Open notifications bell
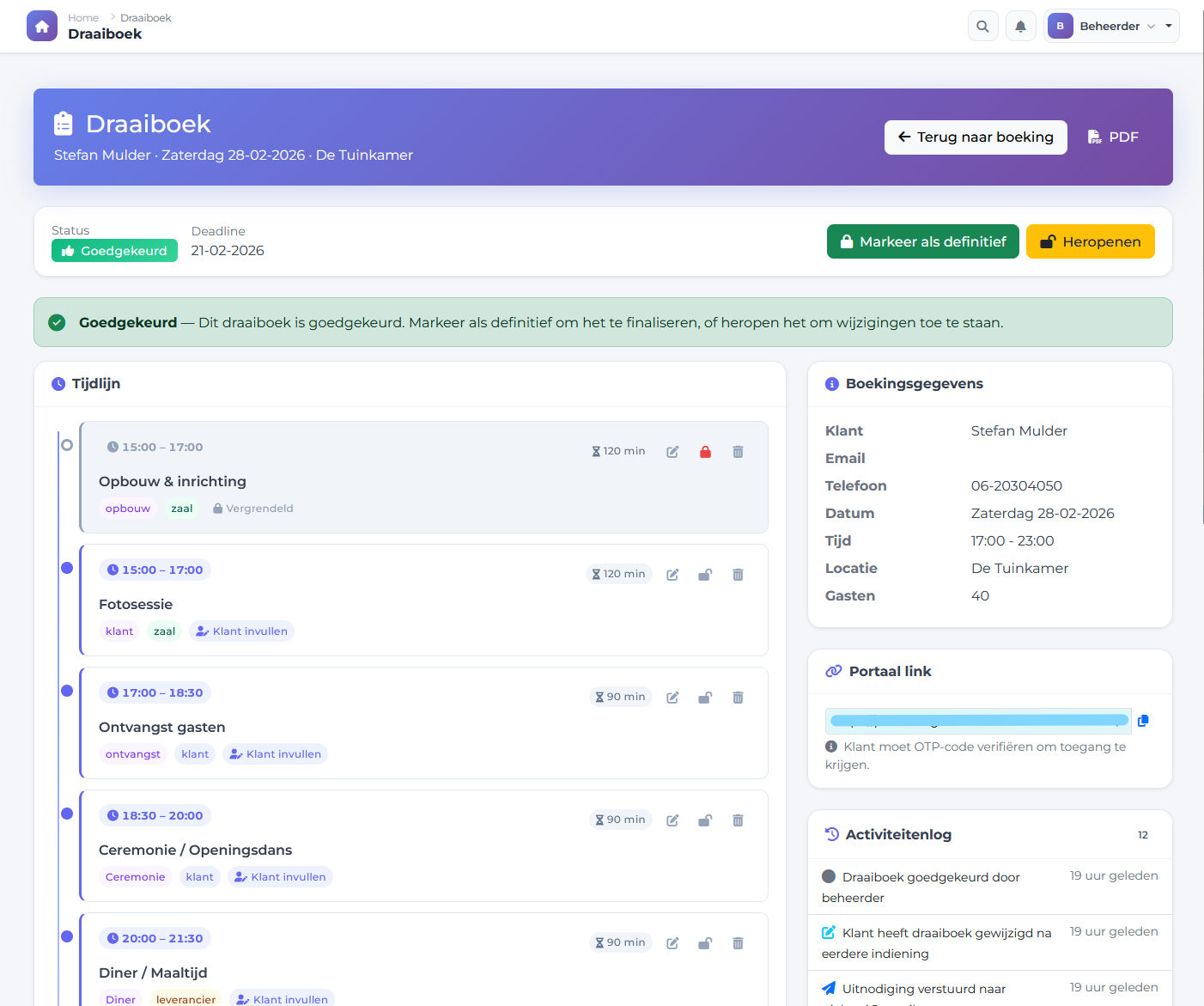The width and height of the screenshot is (1204, 1006). click(x=1020, y=26)
